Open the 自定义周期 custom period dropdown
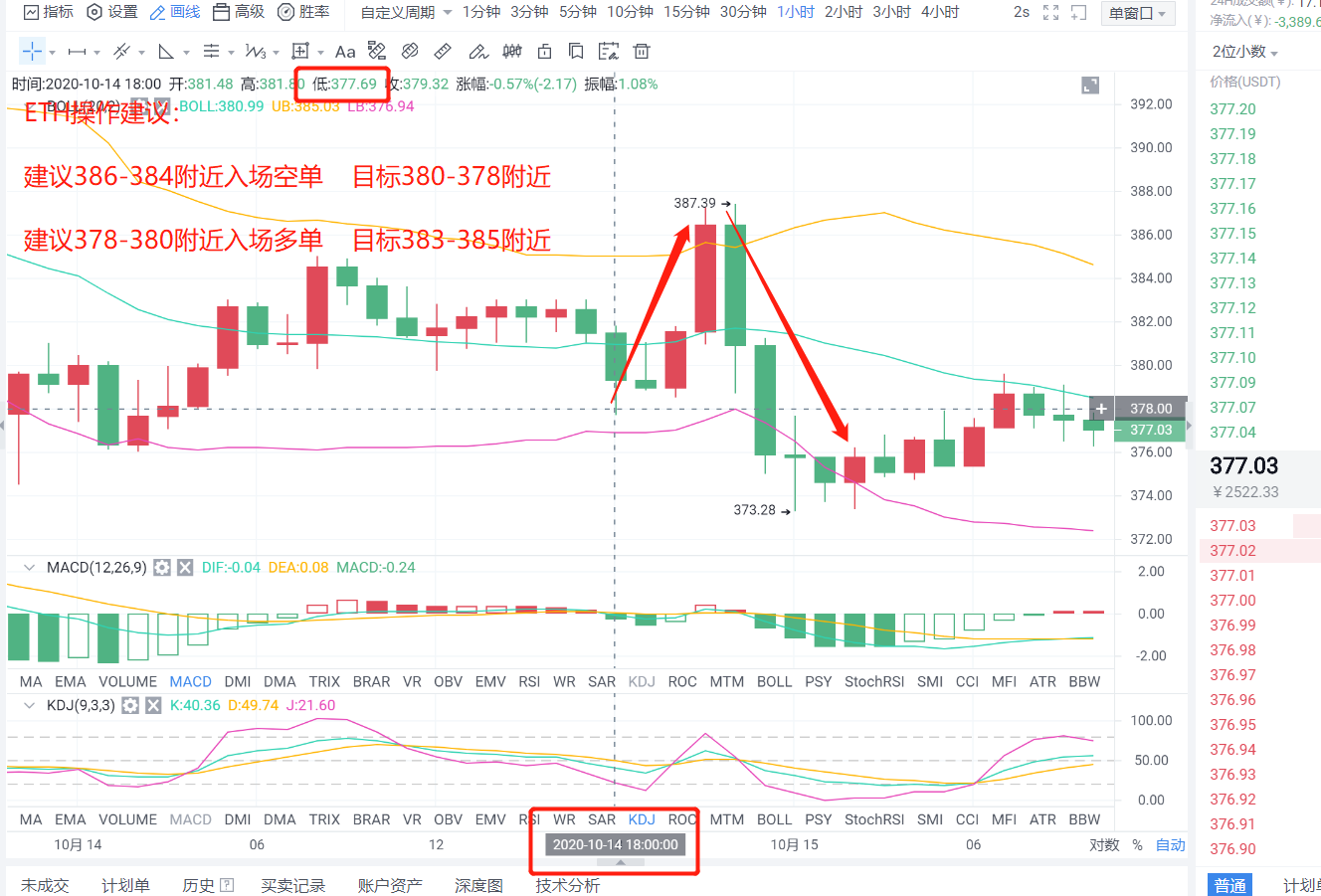This screenshot has width=1321, height=896. (x=398, y=13)
